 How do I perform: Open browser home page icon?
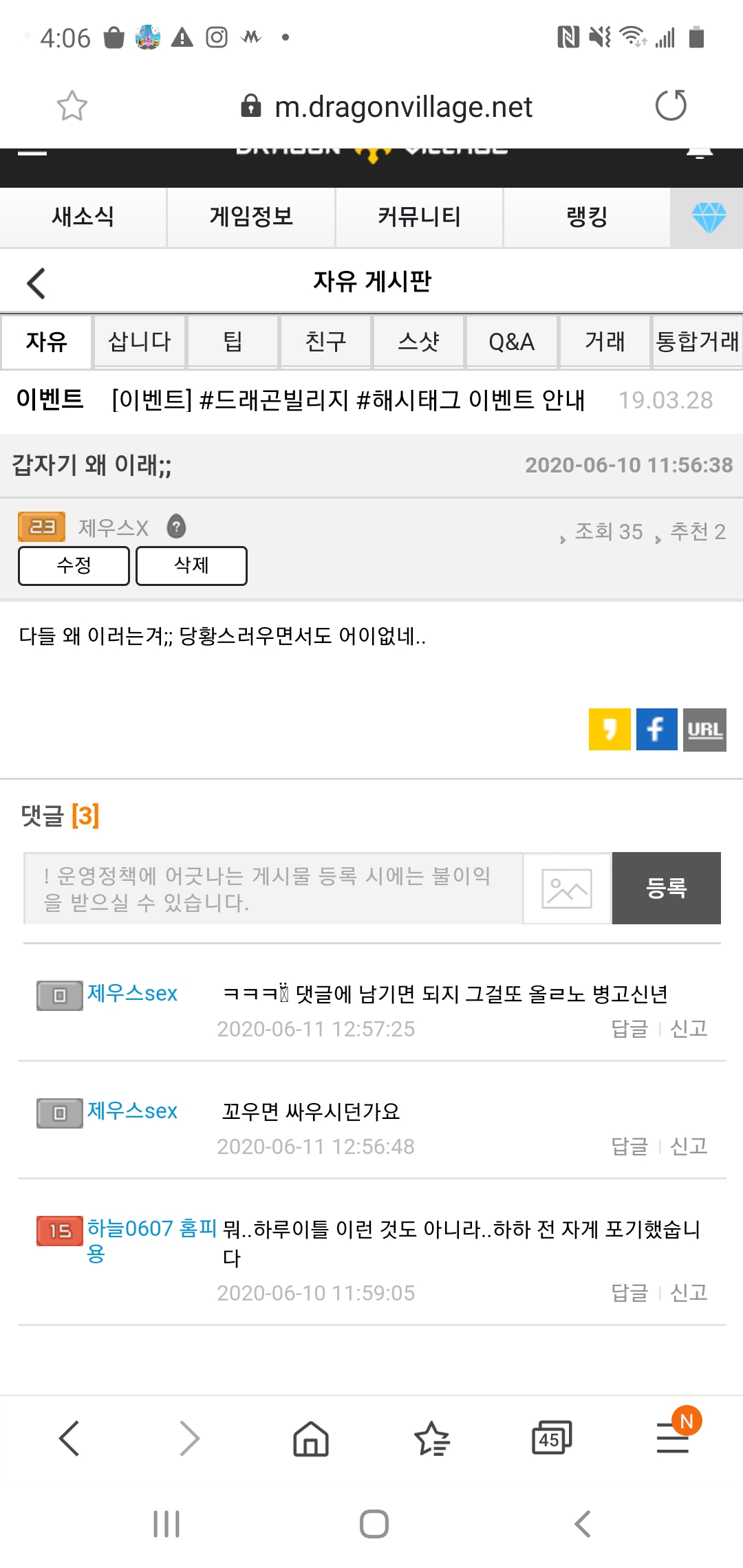(311, 1439)
